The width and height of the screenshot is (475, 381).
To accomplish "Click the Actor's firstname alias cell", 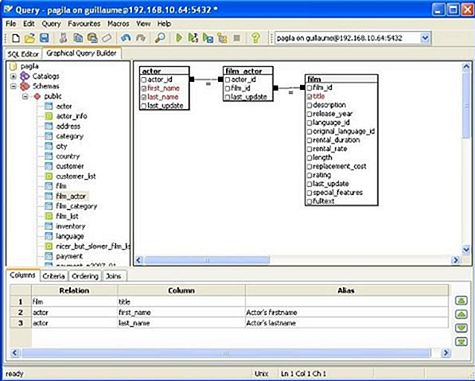I will point(347,312).
